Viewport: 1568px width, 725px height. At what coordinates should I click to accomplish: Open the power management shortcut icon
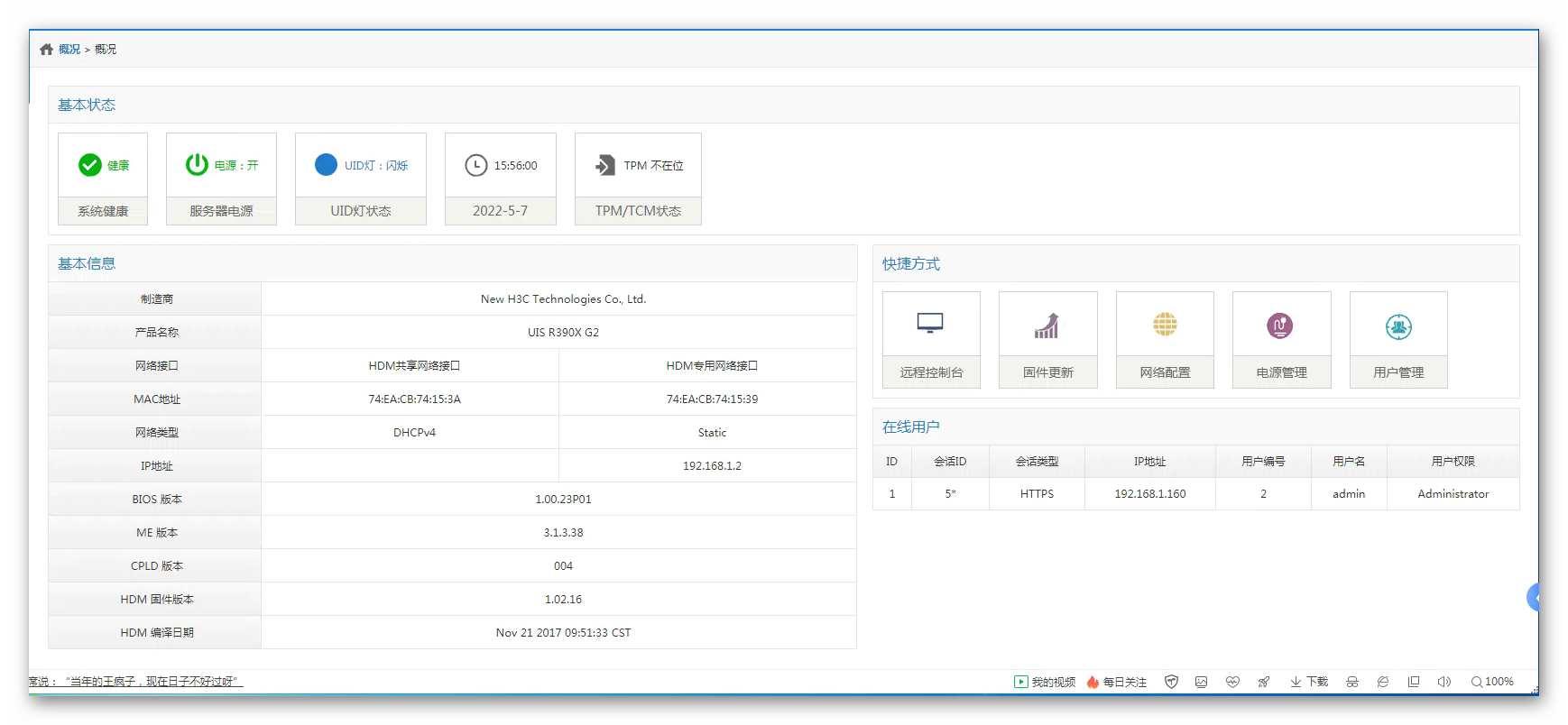[1280, 326]
